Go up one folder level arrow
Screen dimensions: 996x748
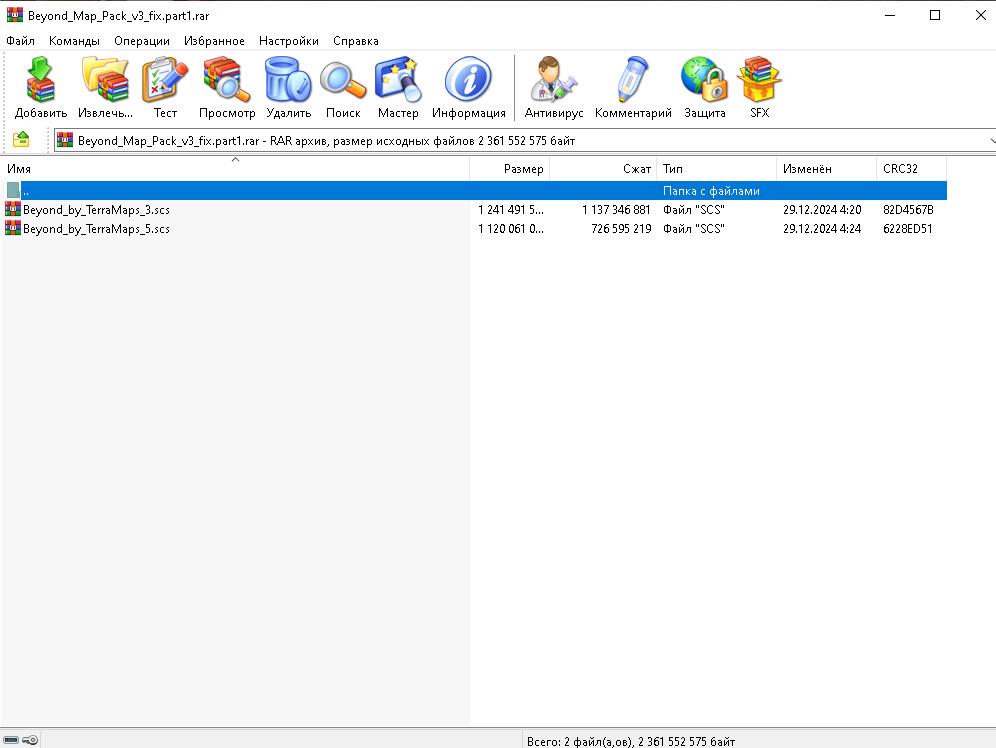point(21,140)
